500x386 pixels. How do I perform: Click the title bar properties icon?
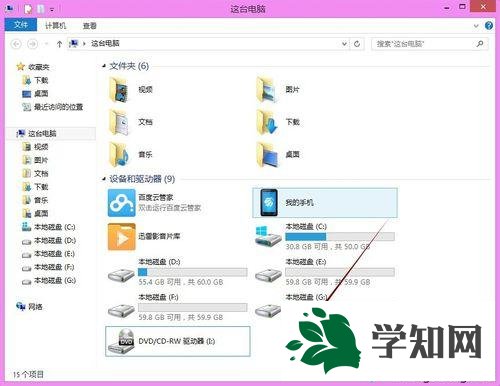28,9
